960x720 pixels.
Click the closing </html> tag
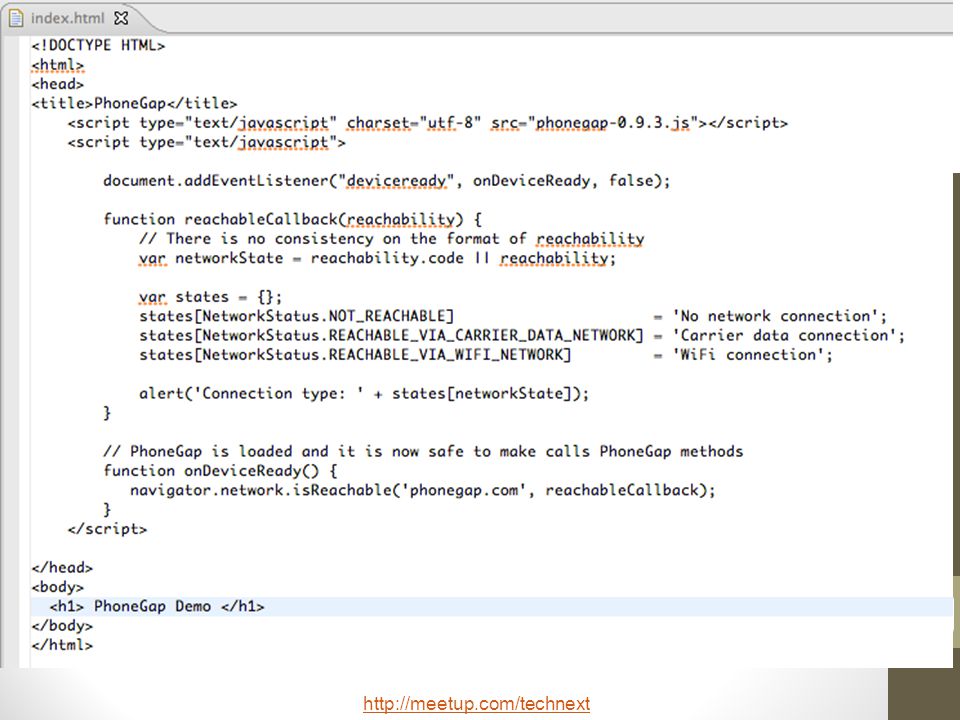[62, 645]
